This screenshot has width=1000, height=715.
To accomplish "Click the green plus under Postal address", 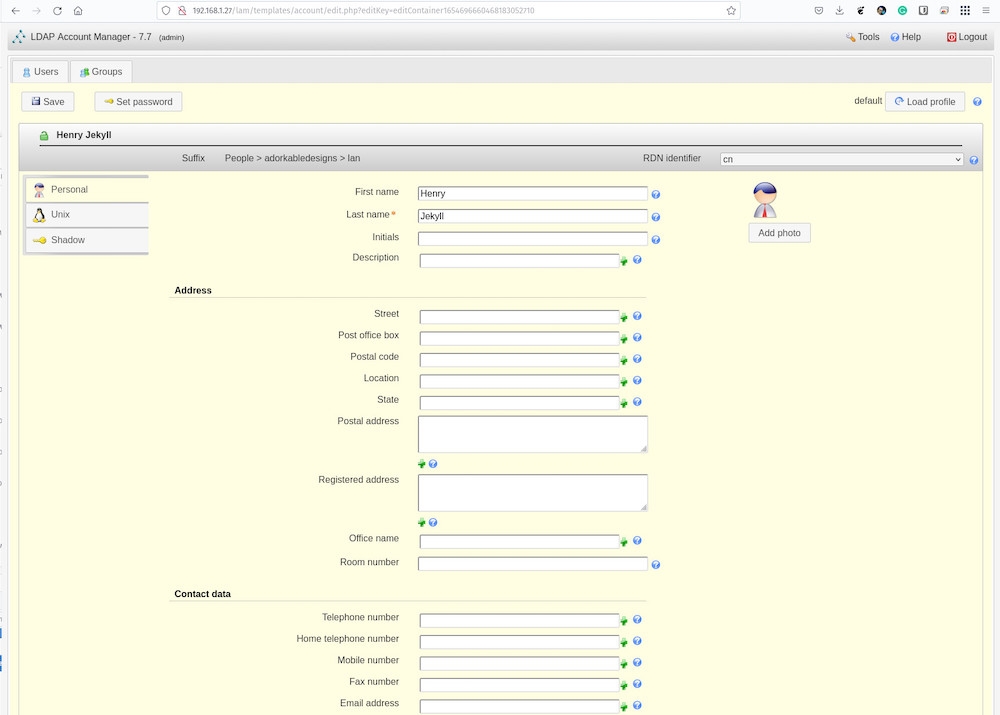I will 422,464.
